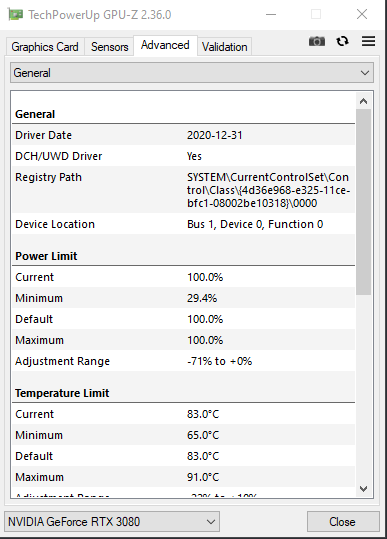Click the screenshot camera icon

(317, 42)
